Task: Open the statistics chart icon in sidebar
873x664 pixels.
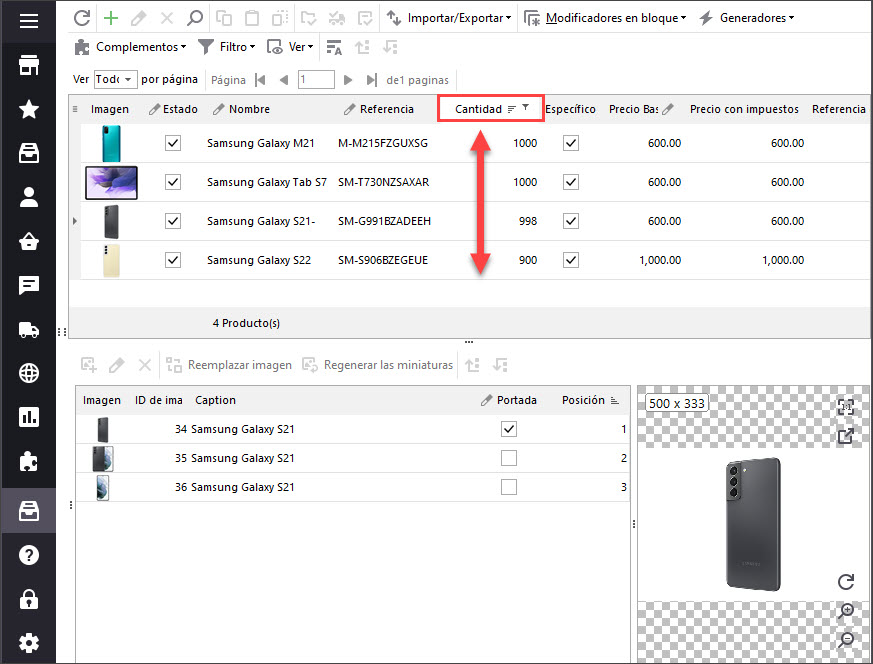Action: [28, 417]
